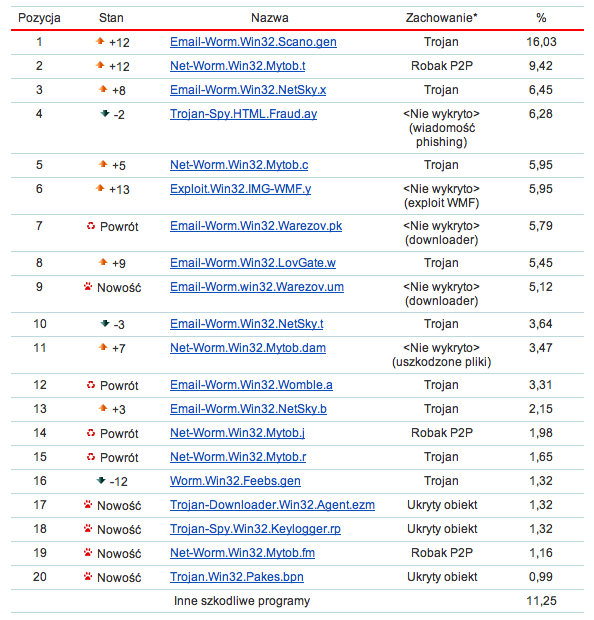The width and height of the screenshot is (594, 620).
Task: Click the position number 13
Action: click(40, 409)
